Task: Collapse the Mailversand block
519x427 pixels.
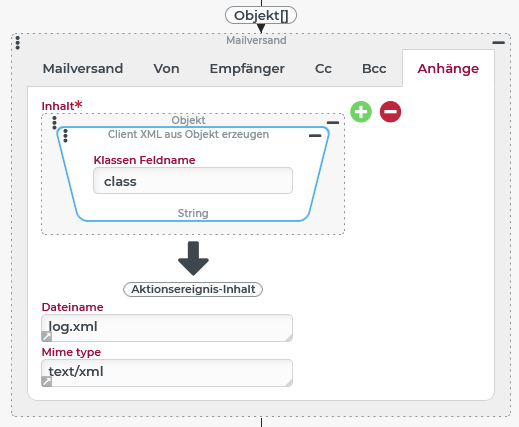Action: tap(499, 43)
